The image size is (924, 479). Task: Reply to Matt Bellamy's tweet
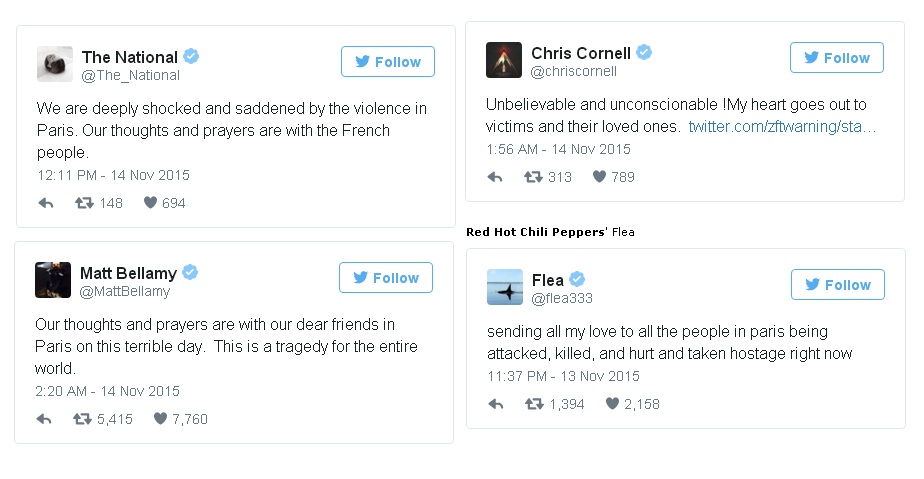(x=44, y=419)
